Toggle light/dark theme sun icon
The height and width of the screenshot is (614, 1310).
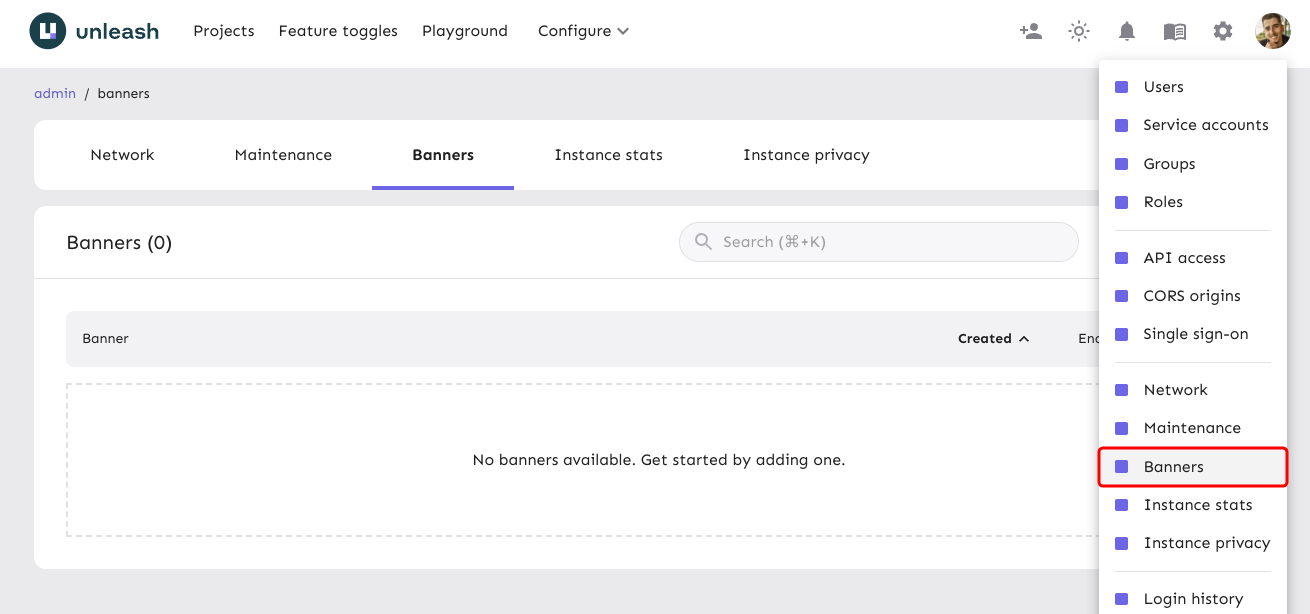(x=1079, y=31)
